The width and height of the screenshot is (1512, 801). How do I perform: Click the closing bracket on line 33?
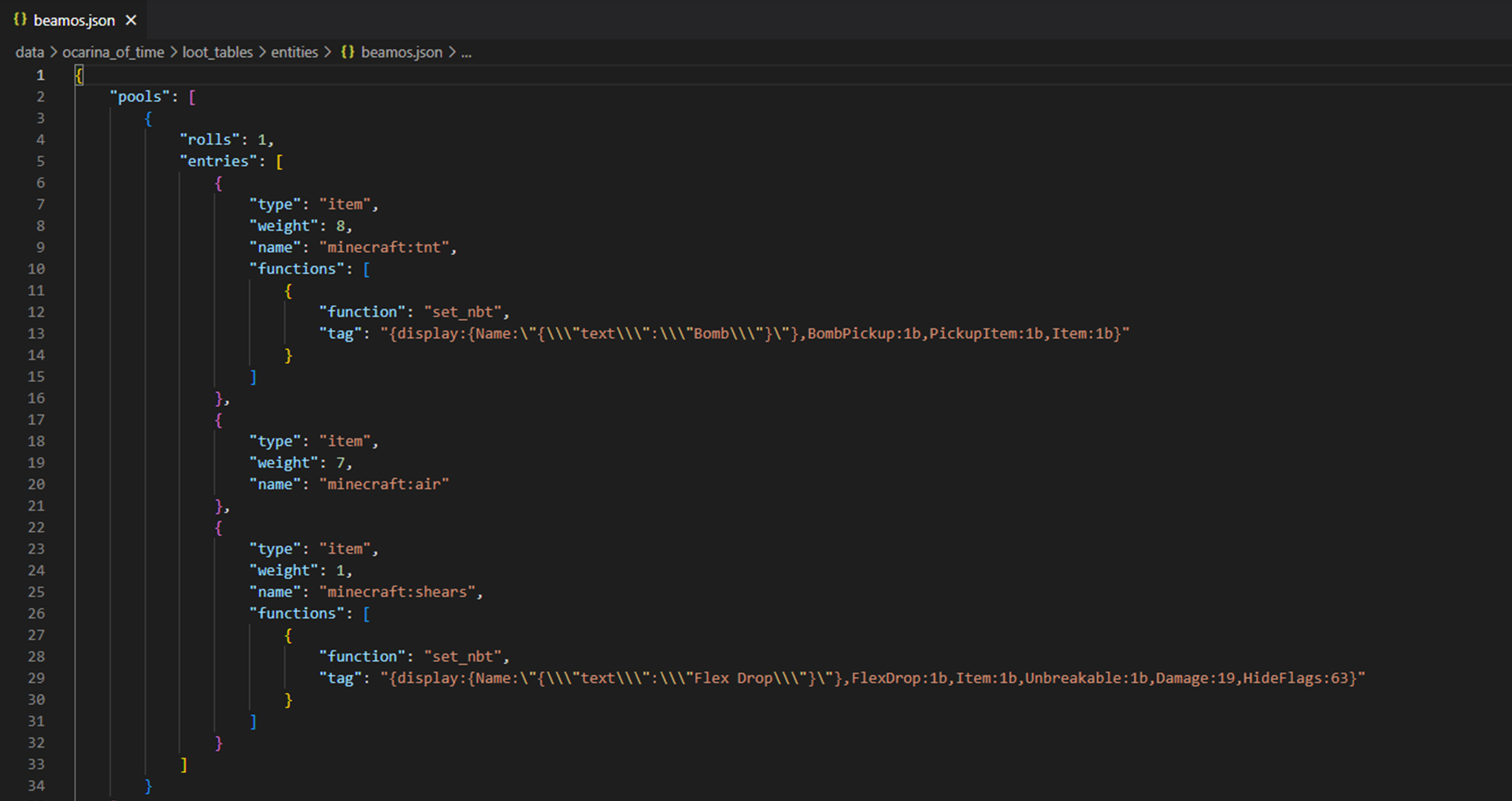coord(183,765)
